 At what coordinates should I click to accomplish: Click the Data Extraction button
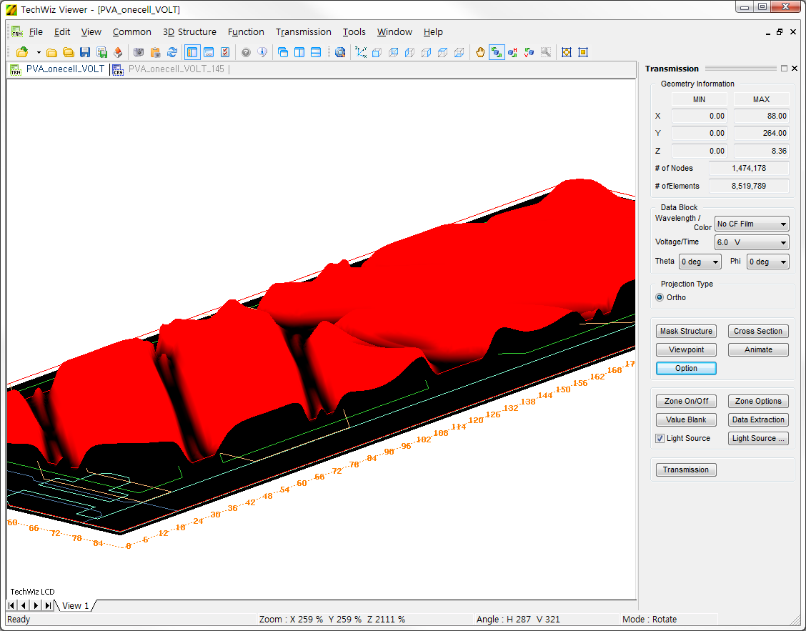[758, 420]
